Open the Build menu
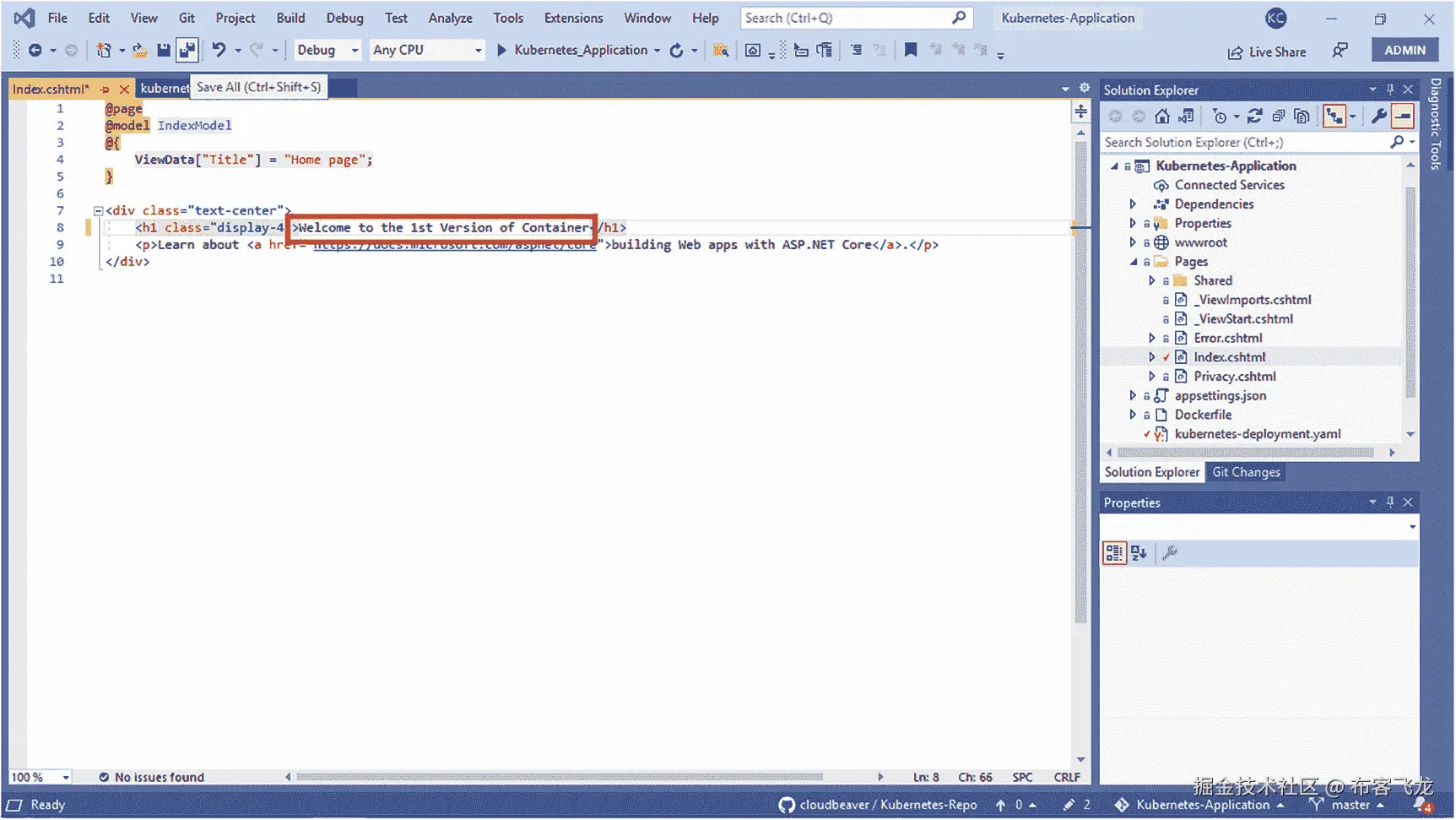The height and width of the screenshot is (820, 1456). click(290, 18)
